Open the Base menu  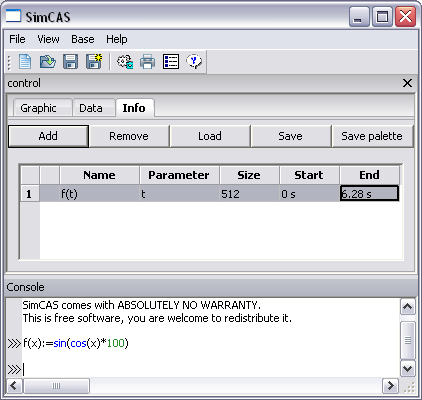pyautogui.click(x=83, y=39)
